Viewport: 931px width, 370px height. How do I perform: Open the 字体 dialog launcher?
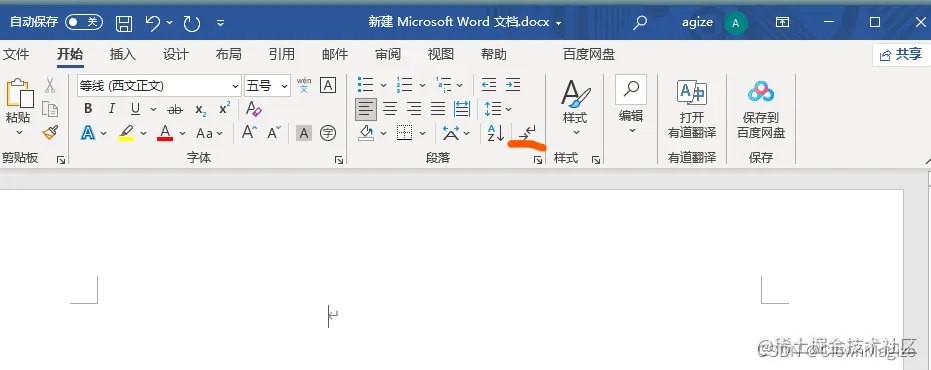[338, 160]
